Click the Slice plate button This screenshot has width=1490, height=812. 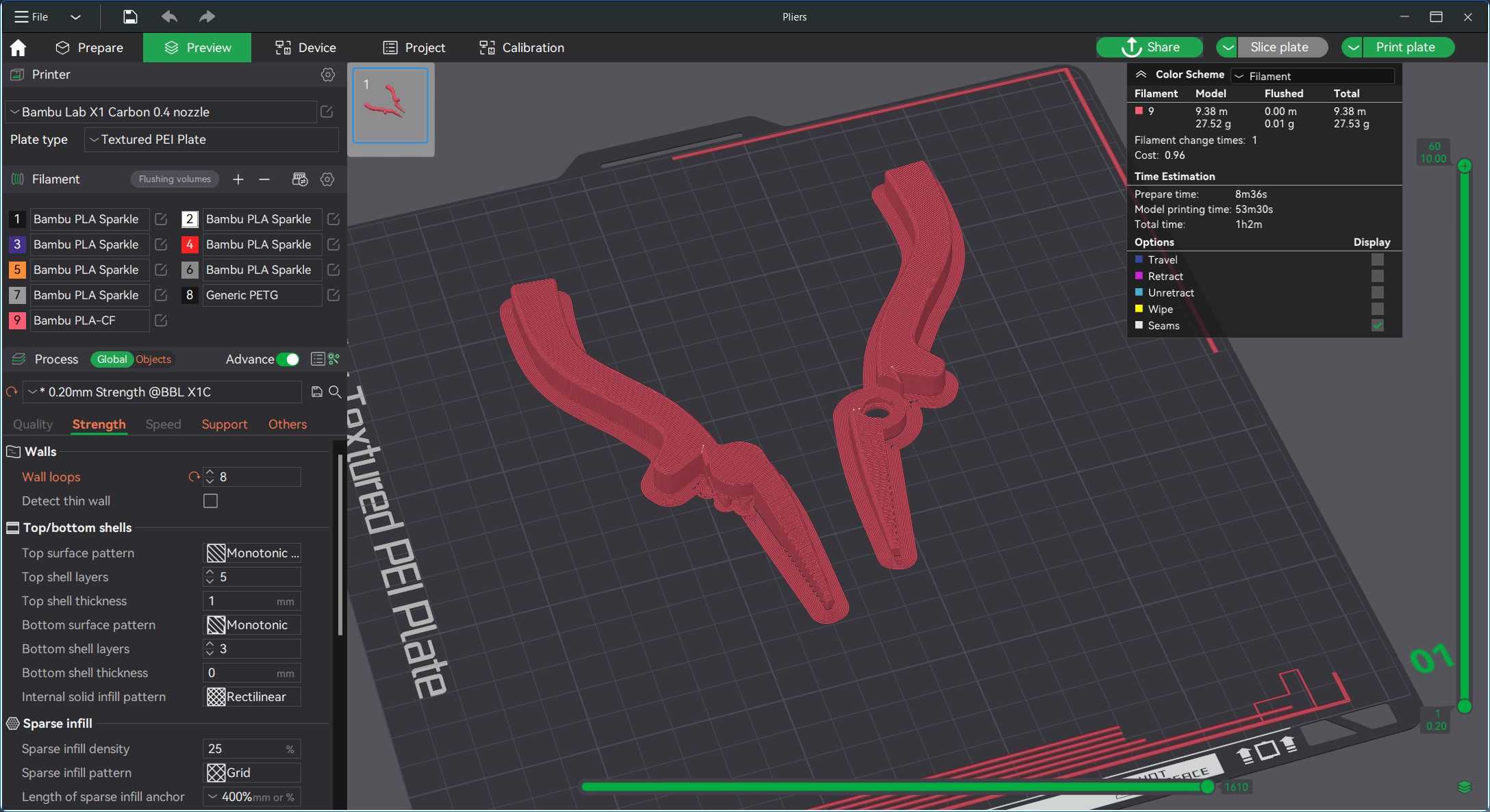[1282, 47]
